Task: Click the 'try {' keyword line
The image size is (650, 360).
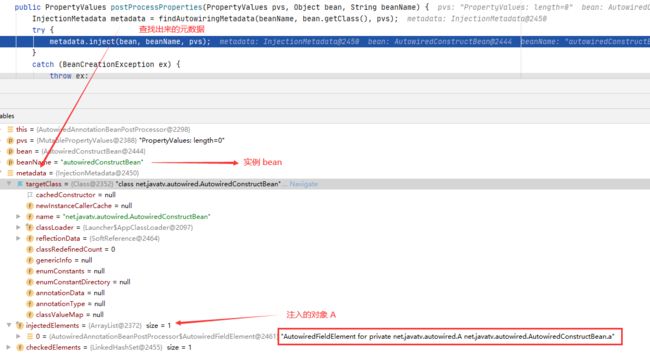Action: 43,30
